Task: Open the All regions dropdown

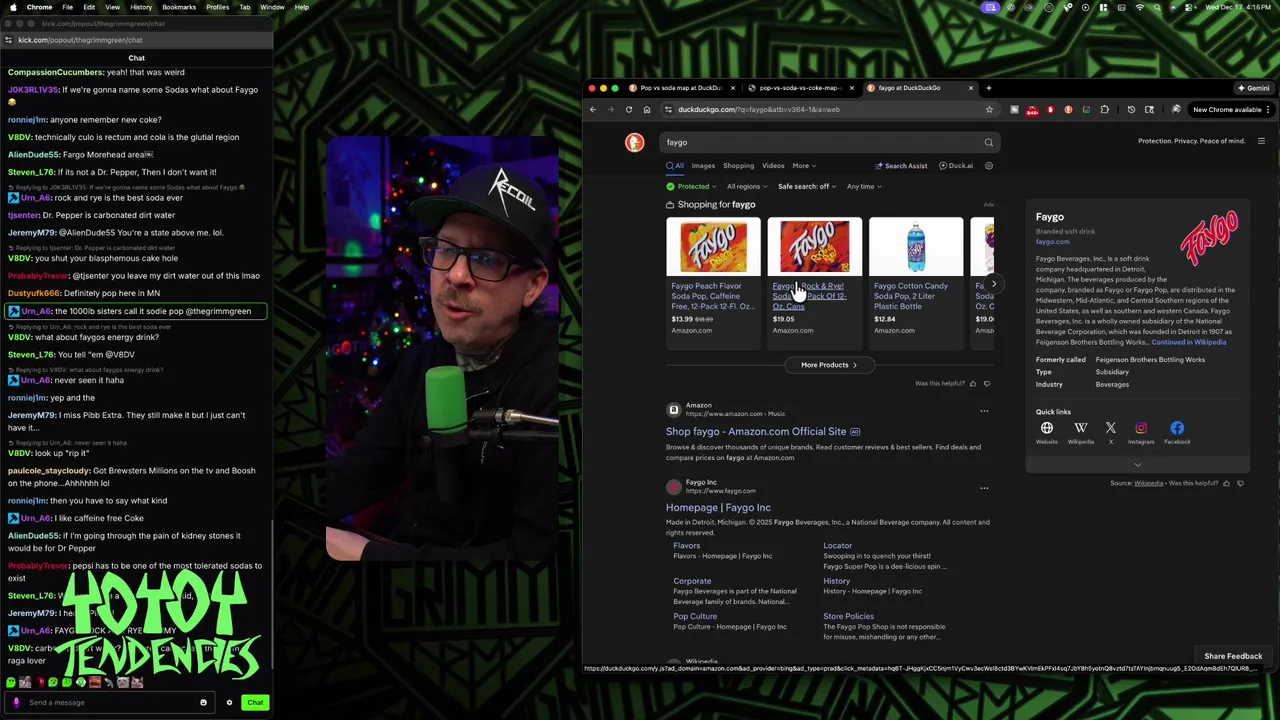Action: click(x=747, y=186)
